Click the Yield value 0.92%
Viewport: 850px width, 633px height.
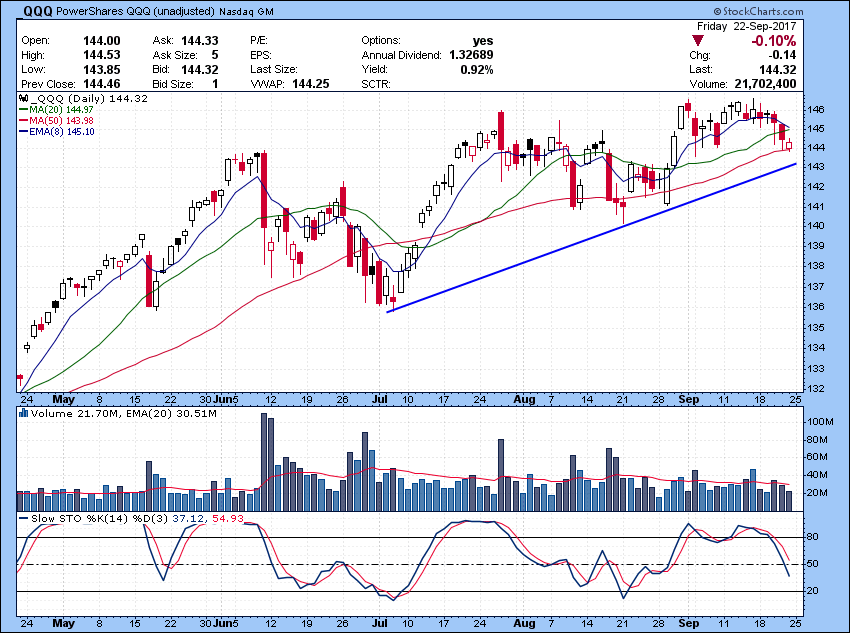pyautogui.click(x=476, y=69)
